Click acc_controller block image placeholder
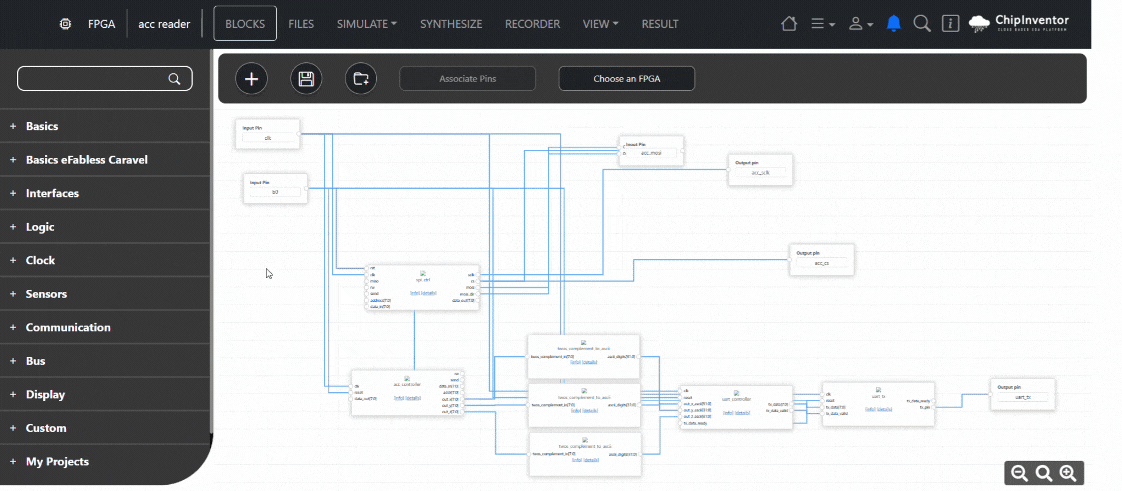This screenshot has width=1122, height=491. pyautogui.click(x=407, y=378)
